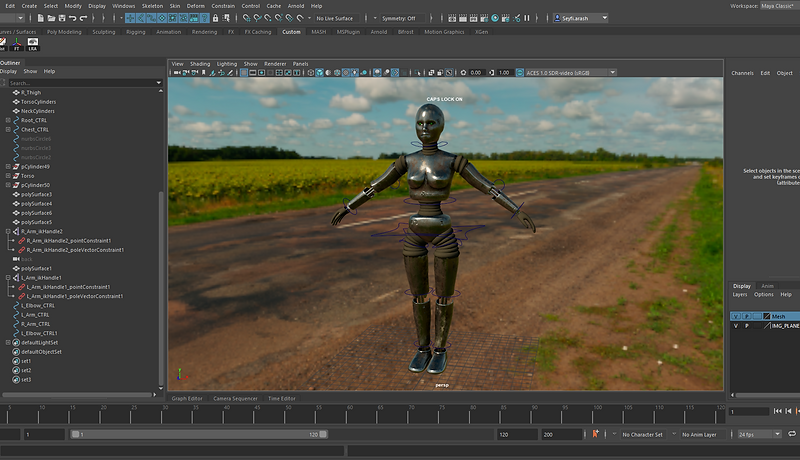
Task: Switch to the MASH shelf tab
Action: point(318,32)
